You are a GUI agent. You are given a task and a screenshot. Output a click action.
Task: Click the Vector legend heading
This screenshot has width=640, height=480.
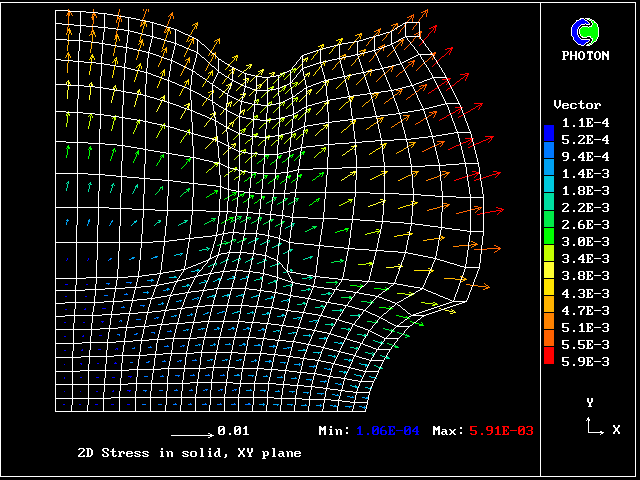tap(577, 105)
